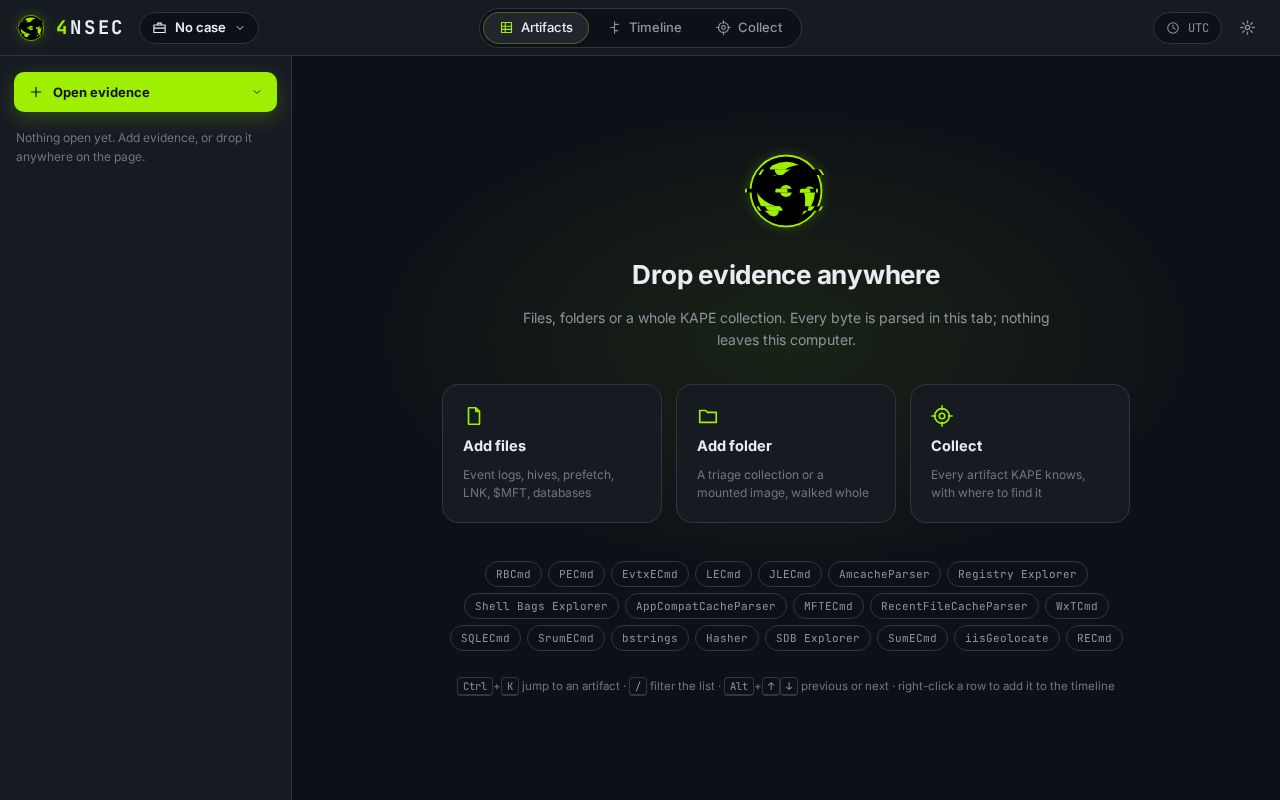Click the PECmd tag

point(576,574)
